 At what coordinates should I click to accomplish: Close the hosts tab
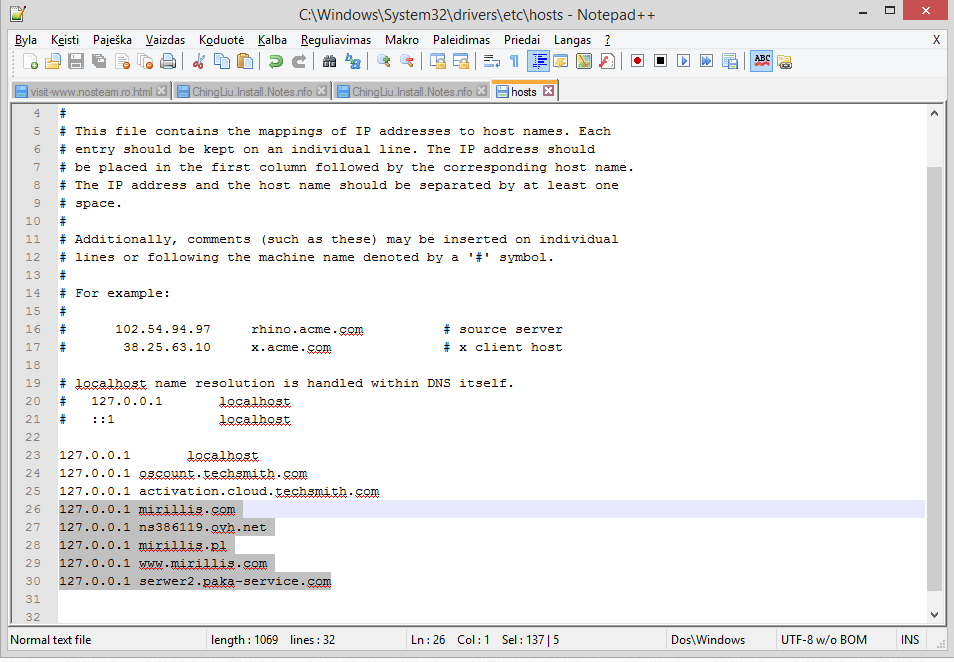[548, 91]
